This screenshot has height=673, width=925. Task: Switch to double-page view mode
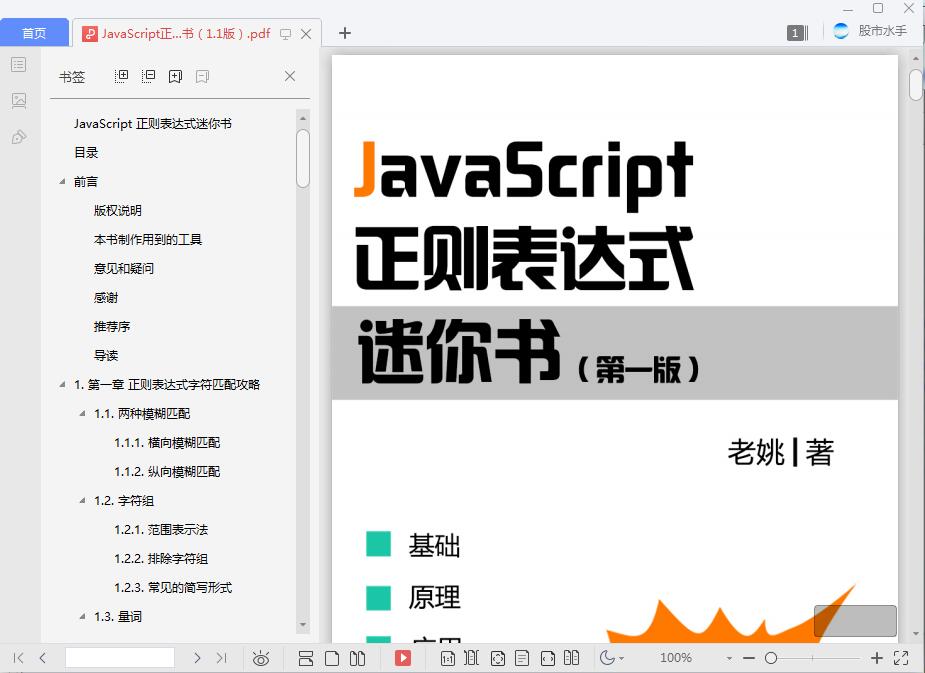coord(357,658)
